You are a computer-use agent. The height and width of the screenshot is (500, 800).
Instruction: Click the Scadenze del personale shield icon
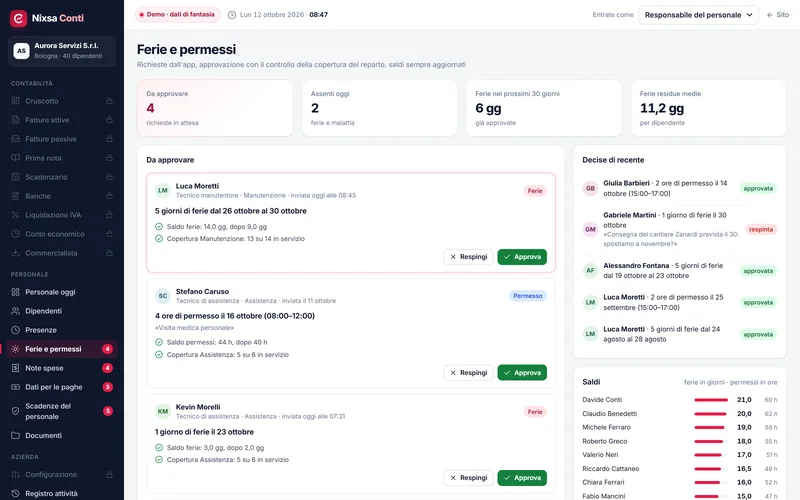15,411
